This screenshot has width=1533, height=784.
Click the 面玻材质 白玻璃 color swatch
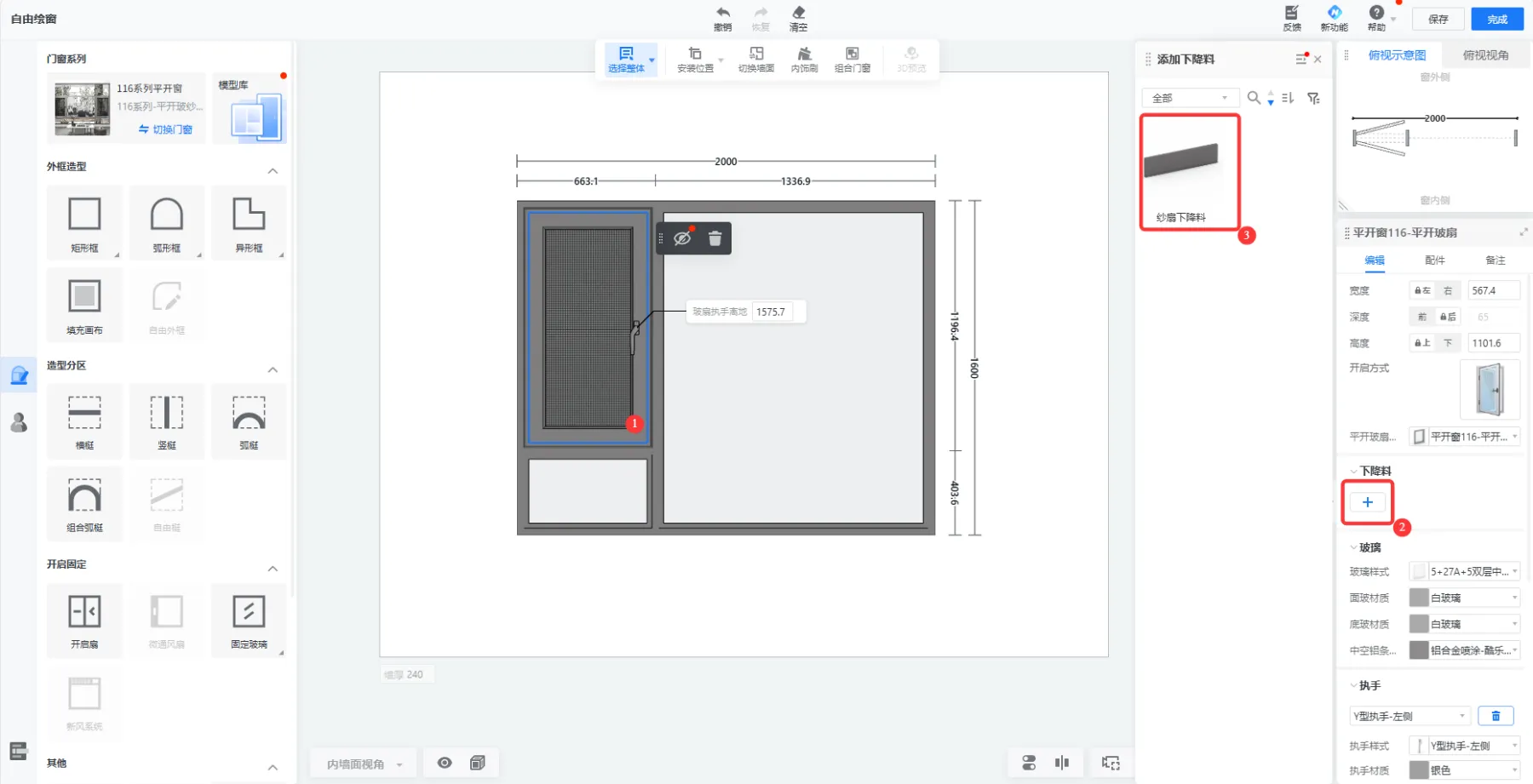click(1419, 598)
